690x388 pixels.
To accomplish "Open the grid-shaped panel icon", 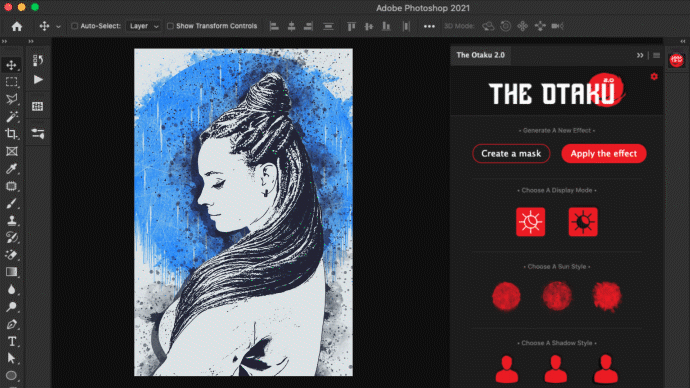I will 37,106.
